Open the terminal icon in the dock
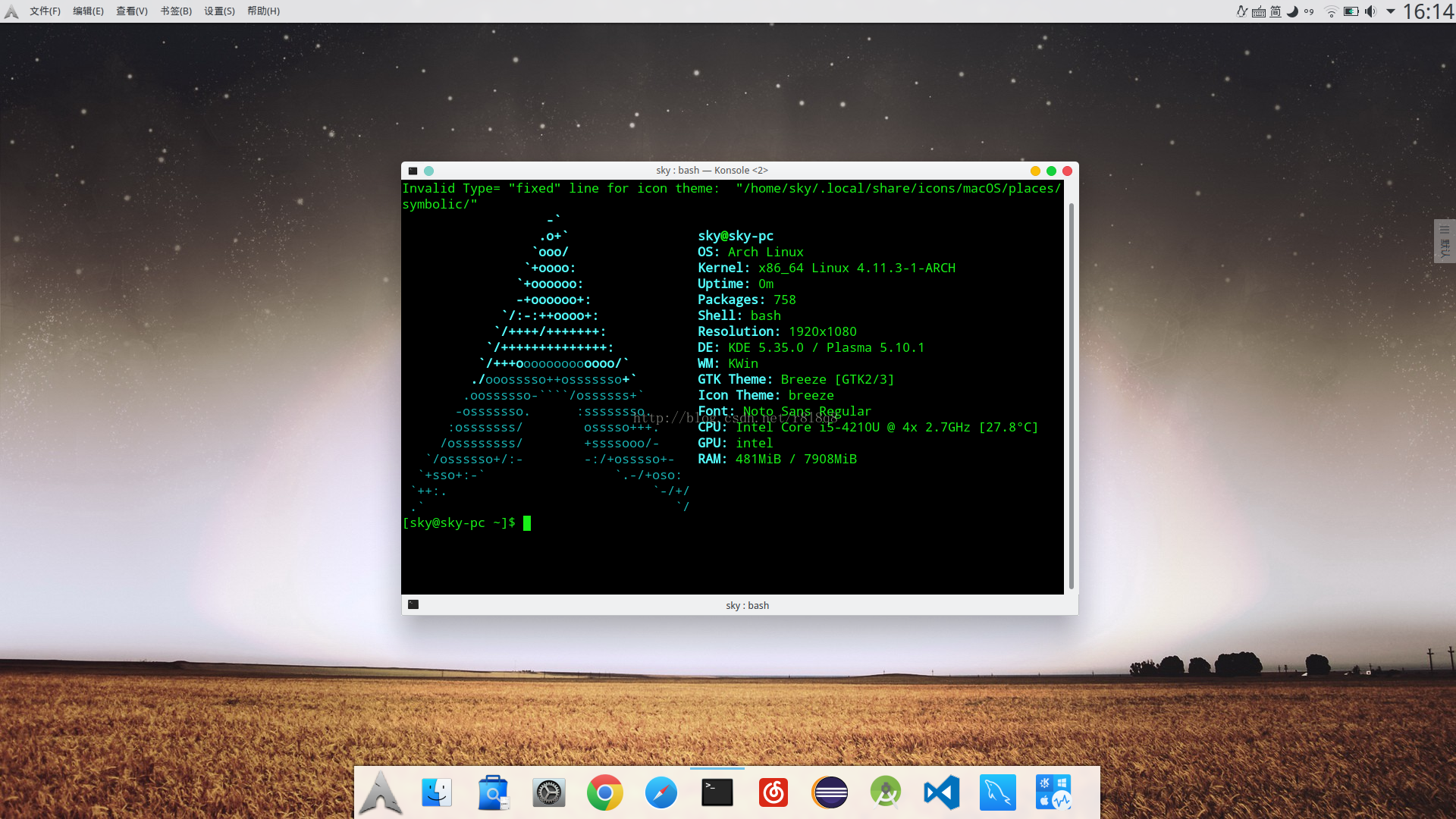The width and height of the screenshot is (1456, 819). tap(717, 792)
